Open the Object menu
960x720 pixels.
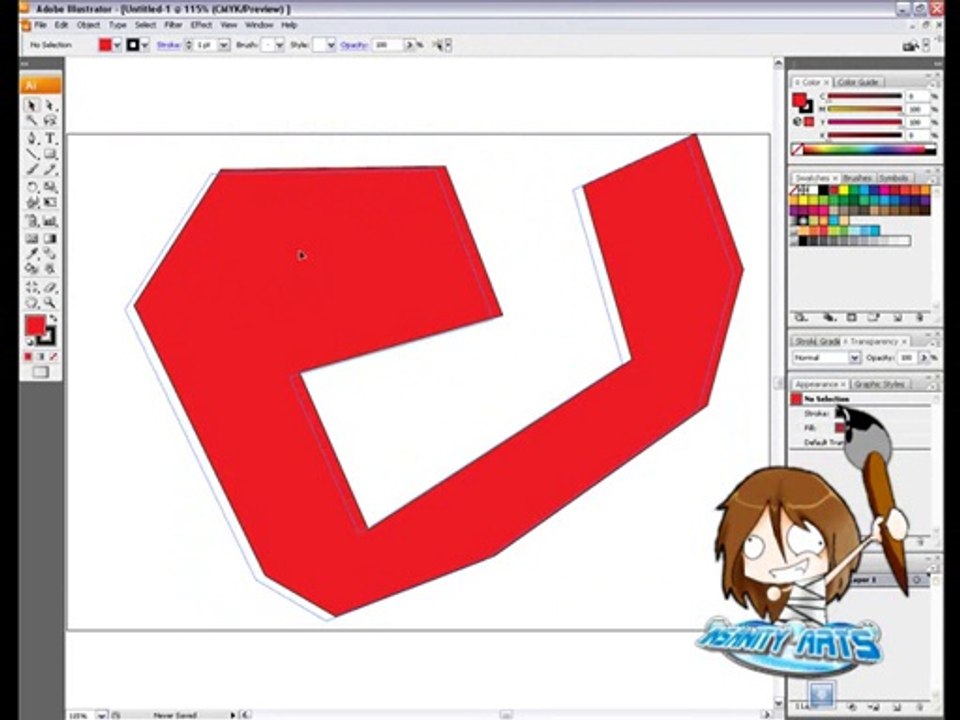[x=89, y=25]
